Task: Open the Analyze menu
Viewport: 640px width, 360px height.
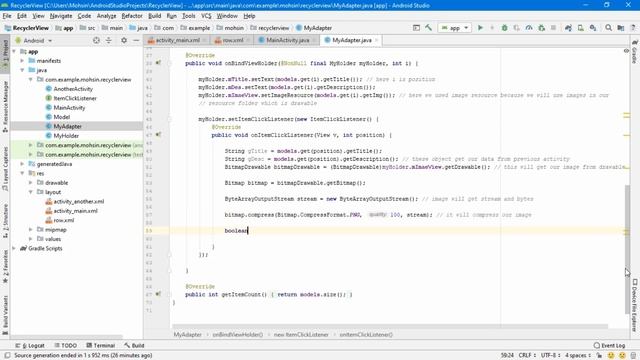Action: (x=107, y=16)
